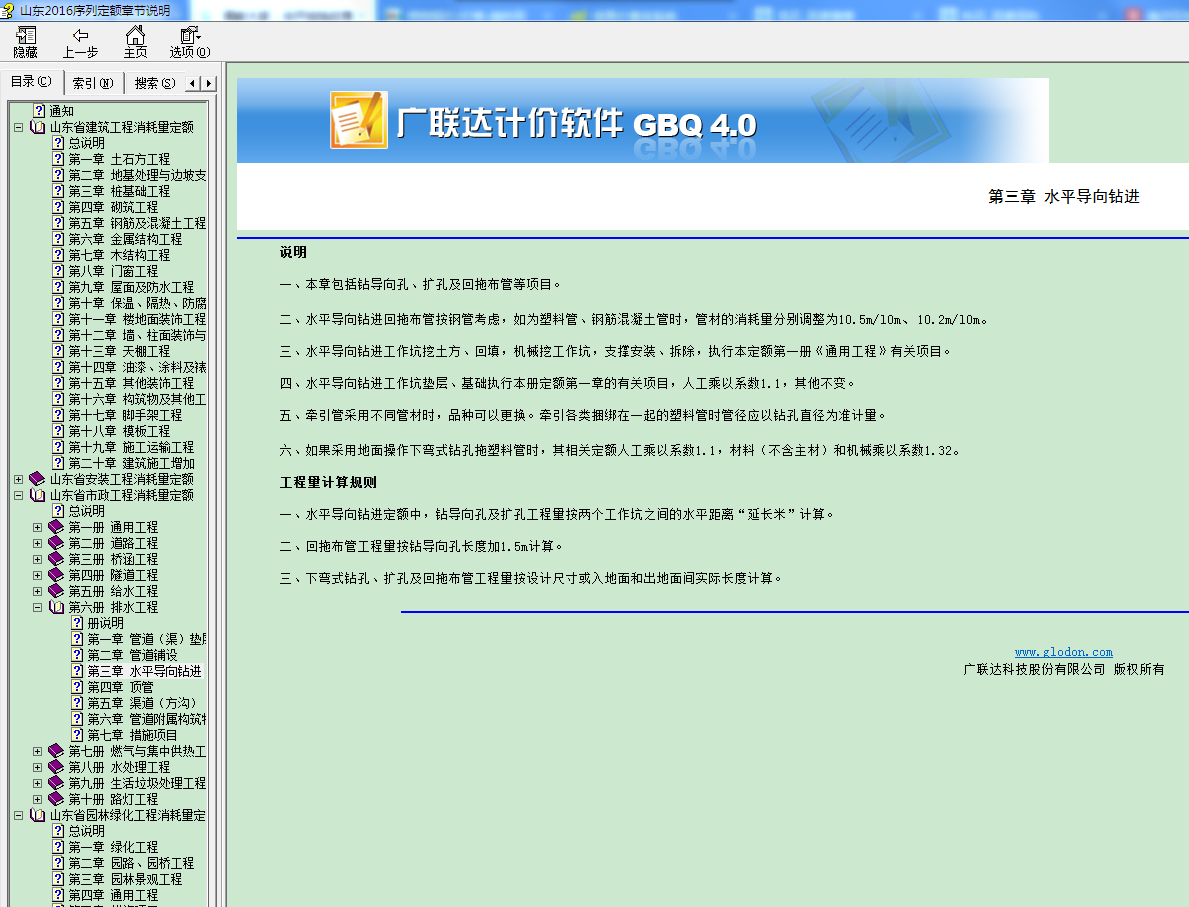The height and width of the screenshot is (907, 1189).
Task: Switch to the 目录 tab
Action: (31, 82)
